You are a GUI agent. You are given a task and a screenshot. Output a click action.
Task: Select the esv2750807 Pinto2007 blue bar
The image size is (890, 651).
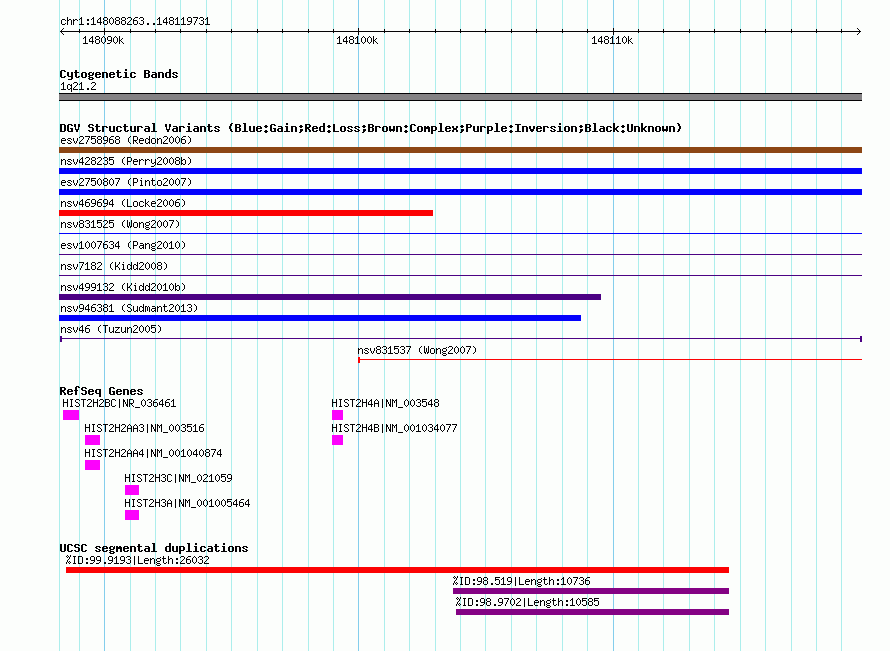click(460, 192)
